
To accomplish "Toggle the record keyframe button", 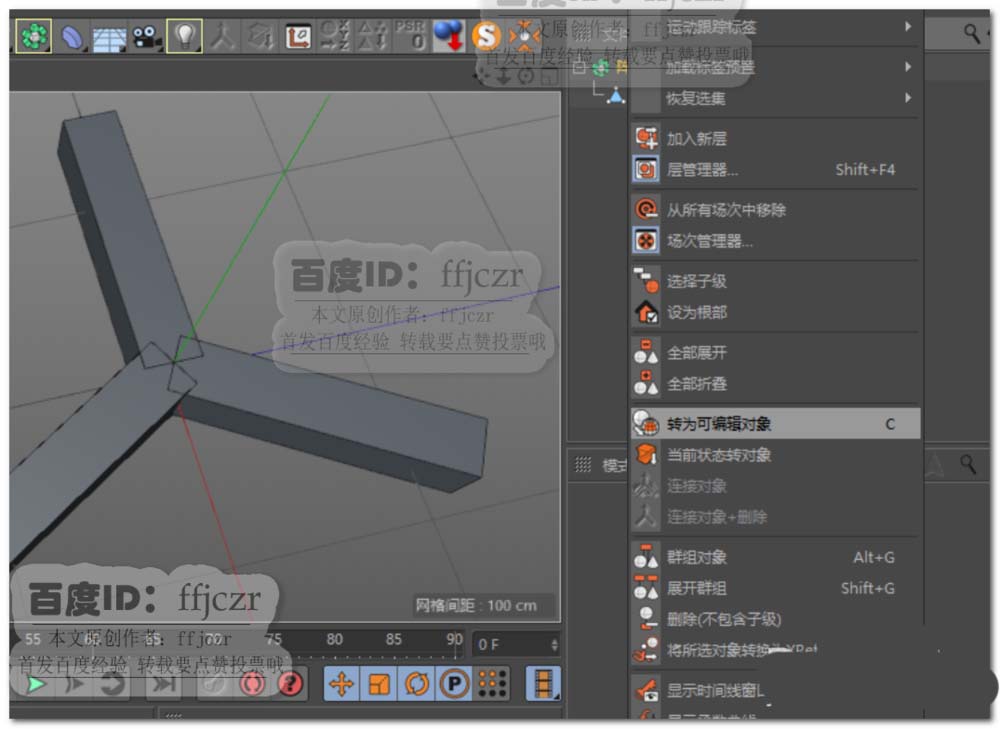I will [x=253, y=684].
